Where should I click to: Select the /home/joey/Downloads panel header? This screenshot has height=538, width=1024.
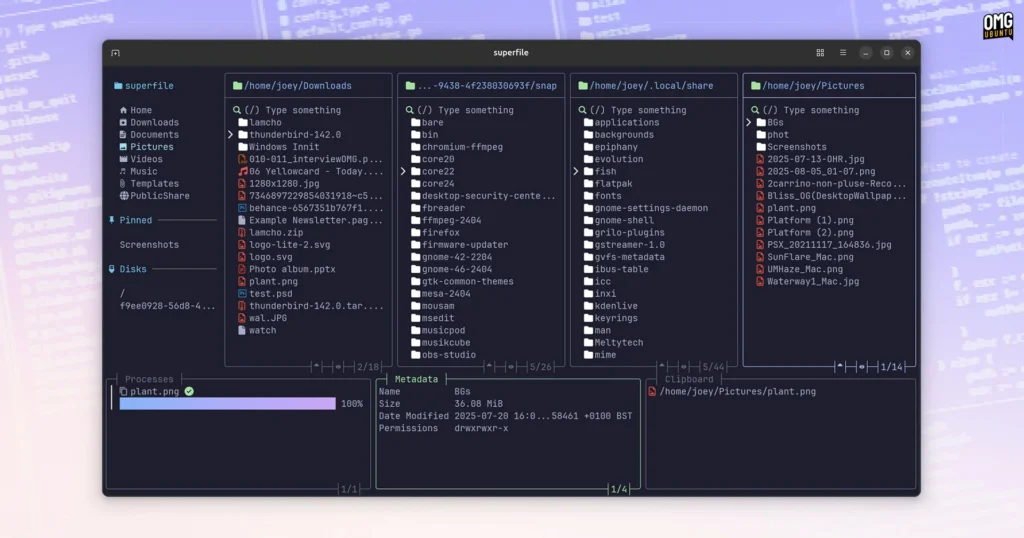click(x=292, y=86)
